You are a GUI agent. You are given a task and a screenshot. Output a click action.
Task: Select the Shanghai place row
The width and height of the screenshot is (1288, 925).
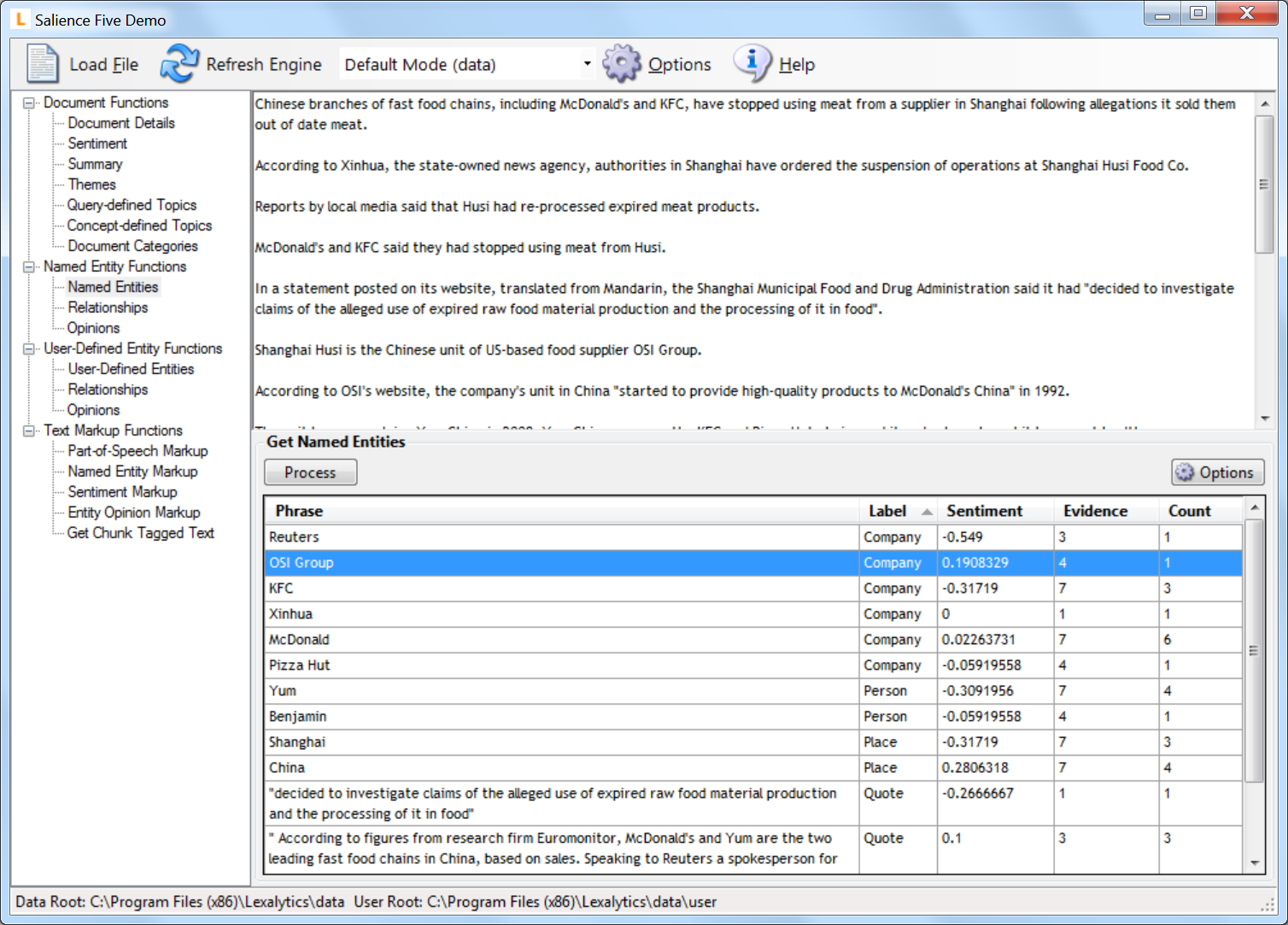coord(753,742)
